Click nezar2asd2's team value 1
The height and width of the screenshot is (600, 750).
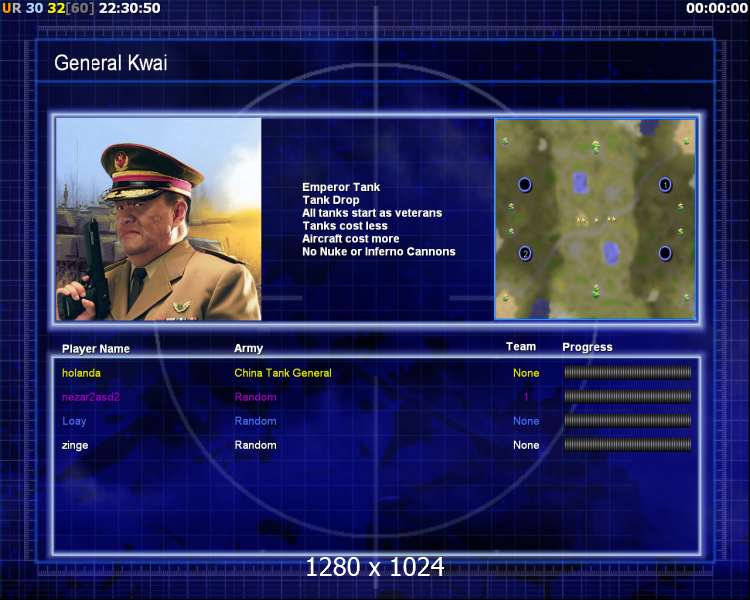pyautogui.click(x=526, y=397)
